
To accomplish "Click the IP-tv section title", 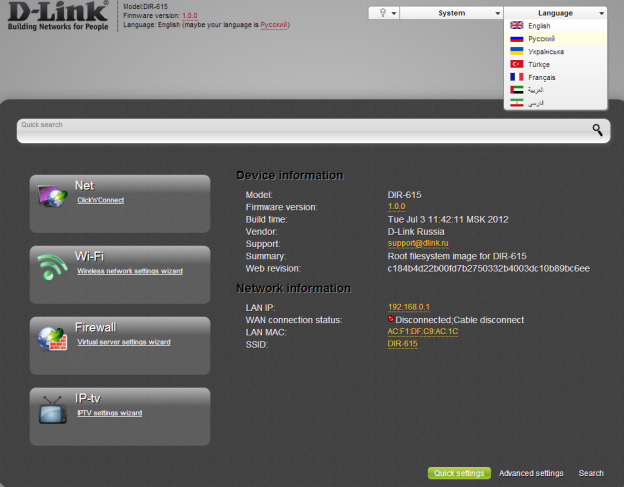I will (88, 398).
